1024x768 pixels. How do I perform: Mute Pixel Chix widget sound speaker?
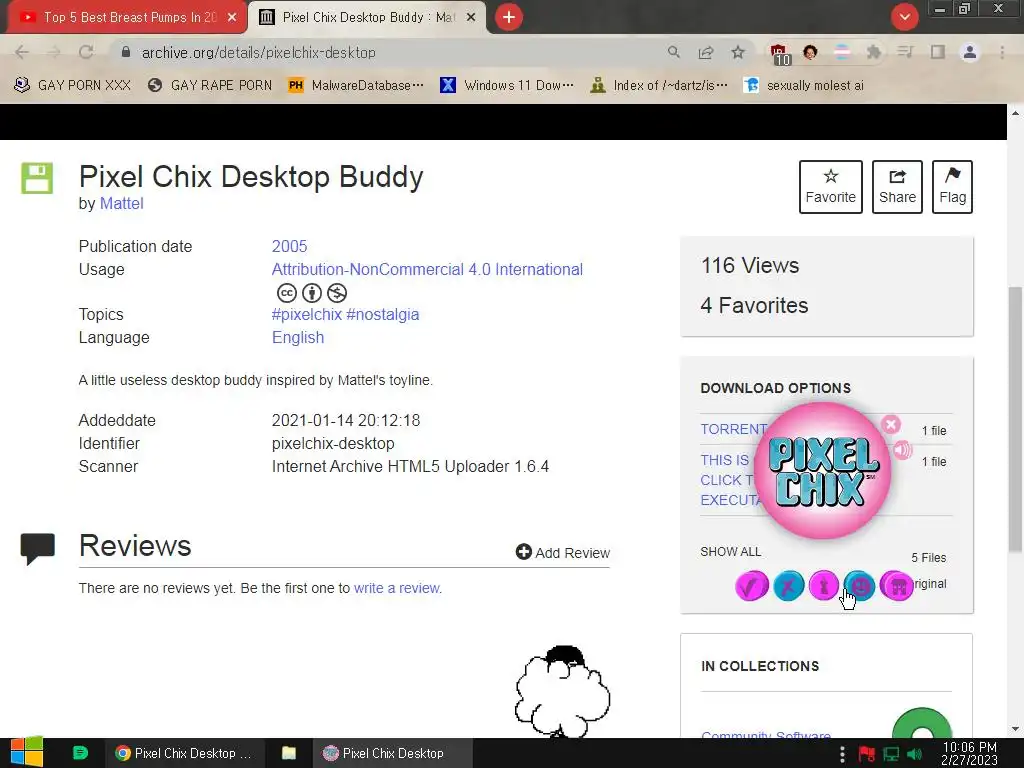(x=903, y=449)
